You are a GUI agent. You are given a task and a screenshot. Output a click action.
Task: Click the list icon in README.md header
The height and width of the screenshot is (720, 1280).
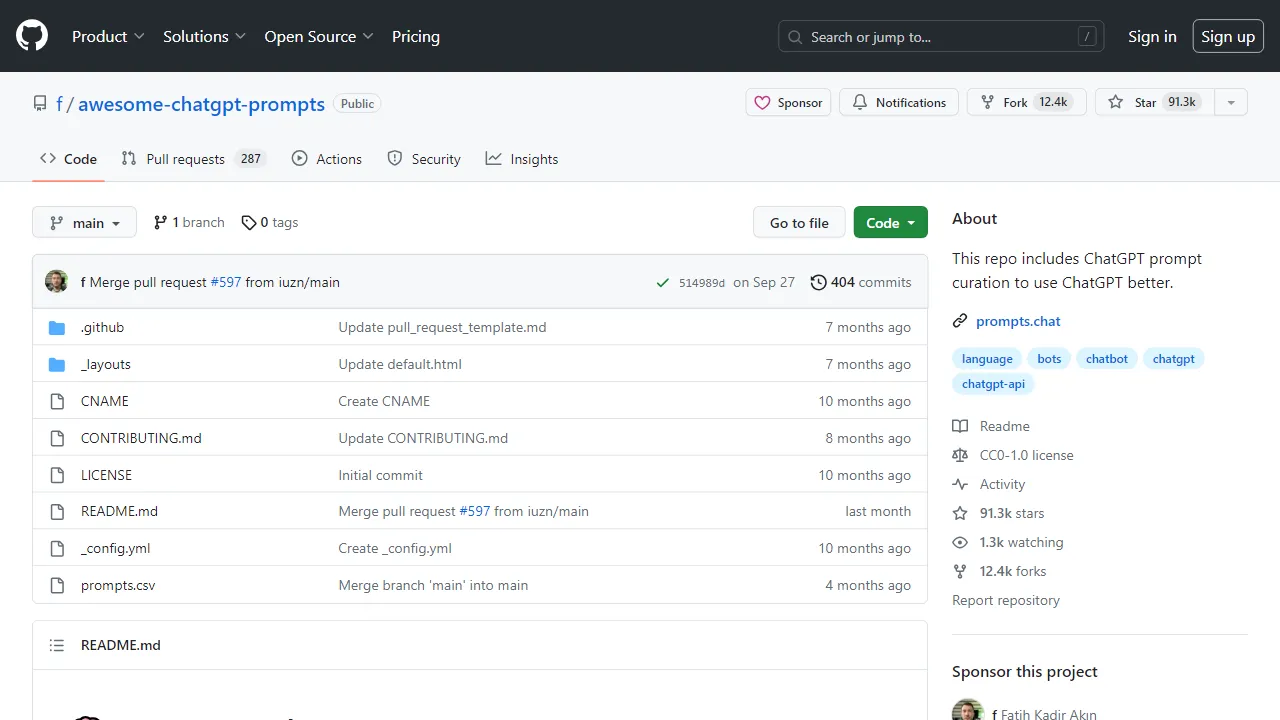pos(57,646)
